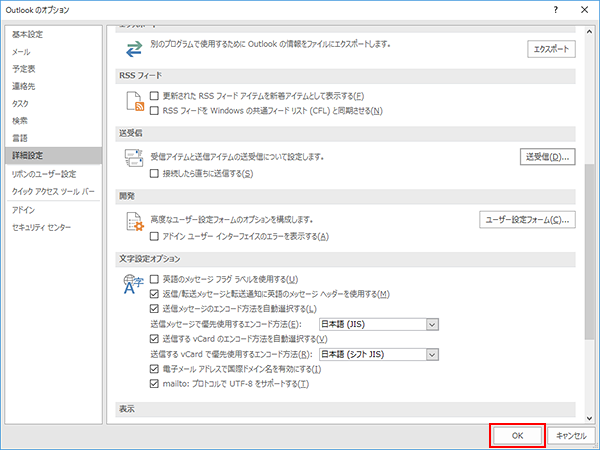Enable 接続したら直ちに送信する checkbox

154,174
